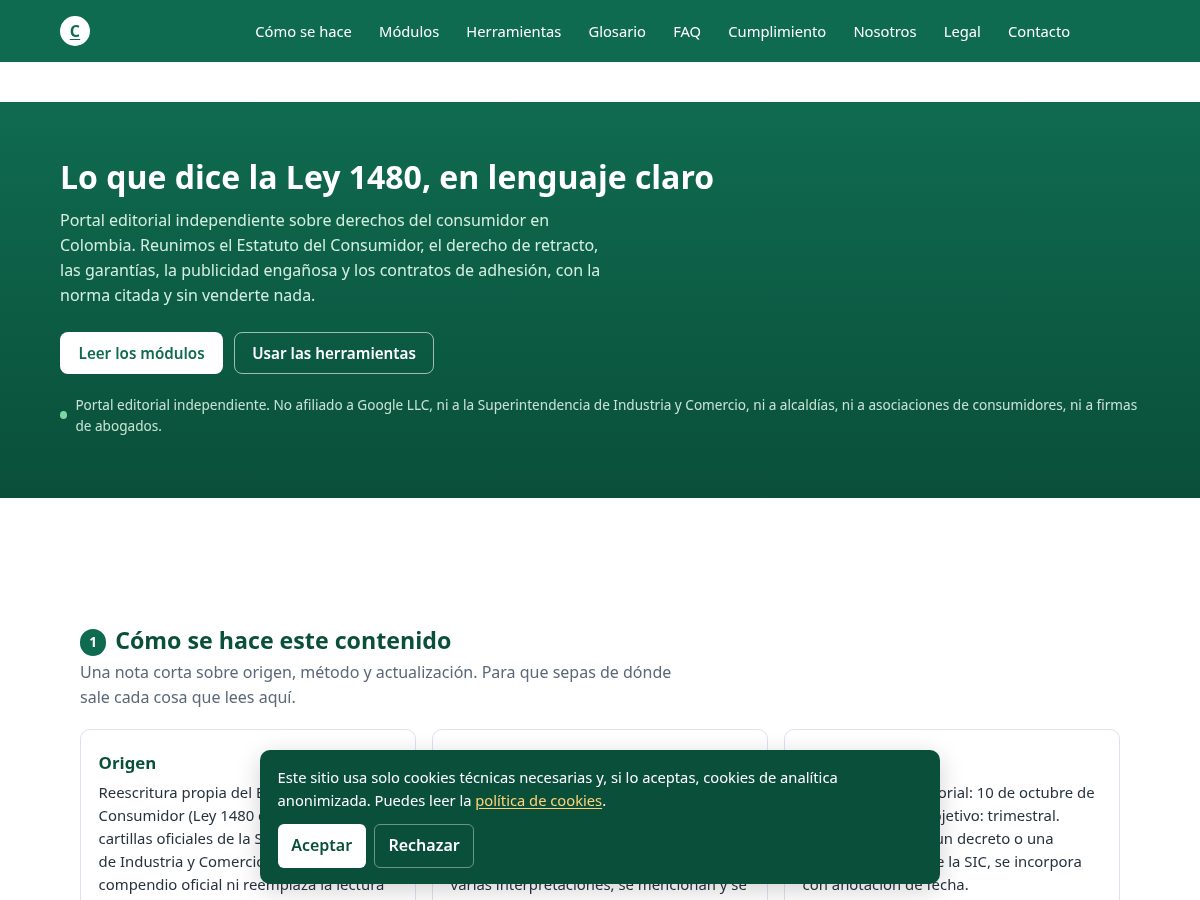Open the FAQ navigation link
The width and height of the screenshot is (1200, 900).
point(687,31)
